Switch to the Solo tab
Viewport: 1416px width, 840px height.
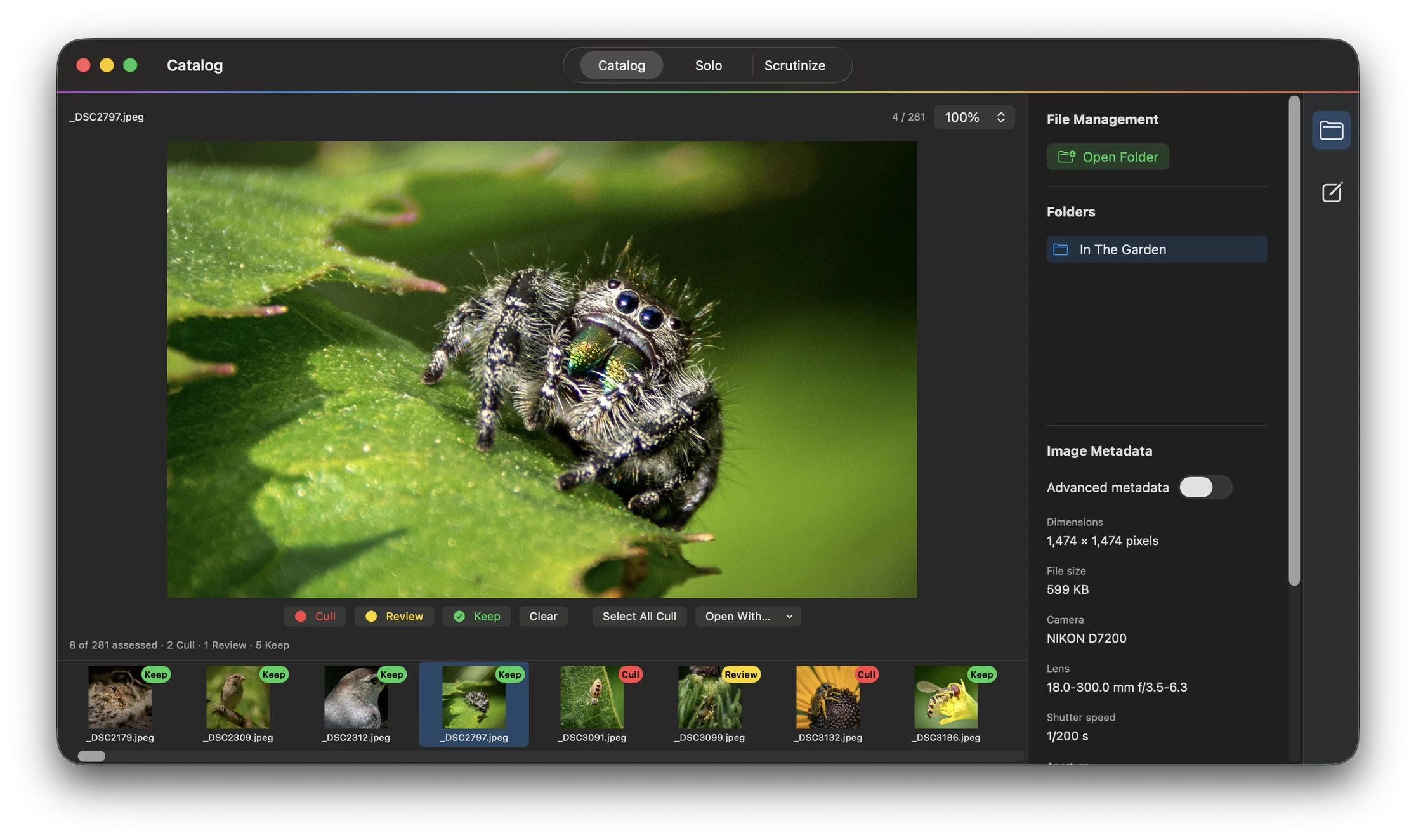coord(708,65)
